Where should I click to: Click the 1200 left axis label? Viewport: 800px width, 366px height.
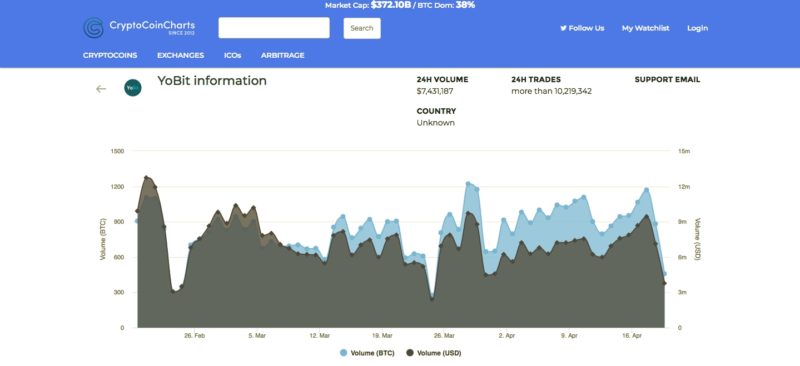(117, 187)
